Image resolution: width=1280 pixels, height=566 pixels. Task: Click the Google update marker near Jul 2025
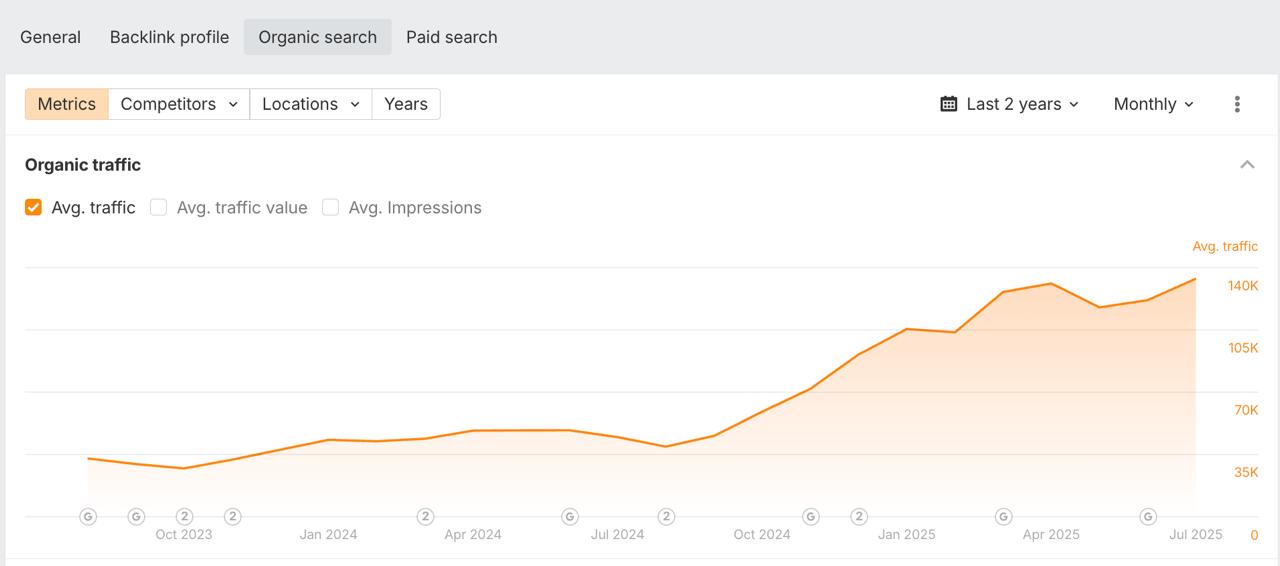[x=1148, y=517]
